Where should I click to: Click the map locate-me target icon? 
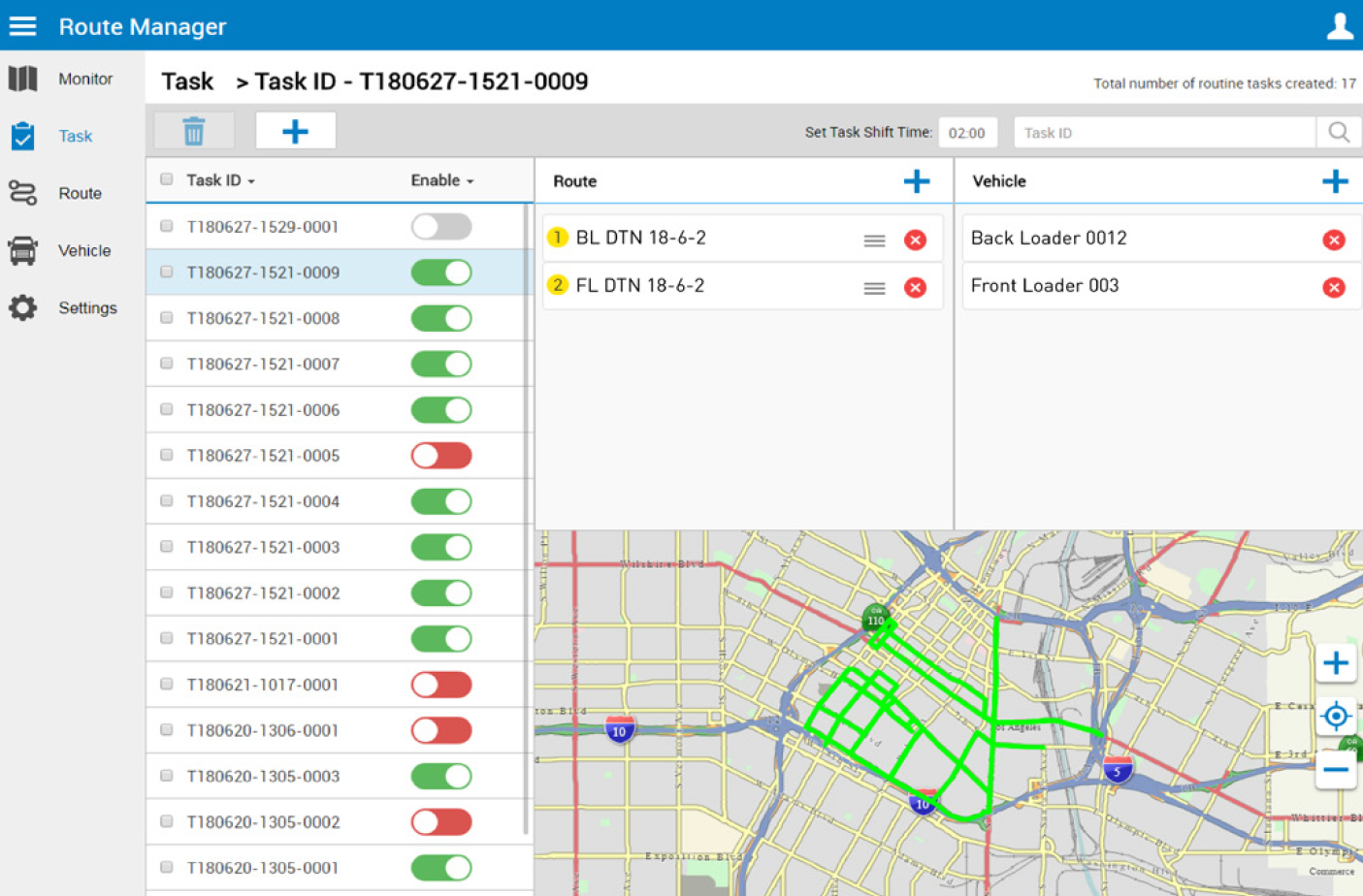[1335, 717]
